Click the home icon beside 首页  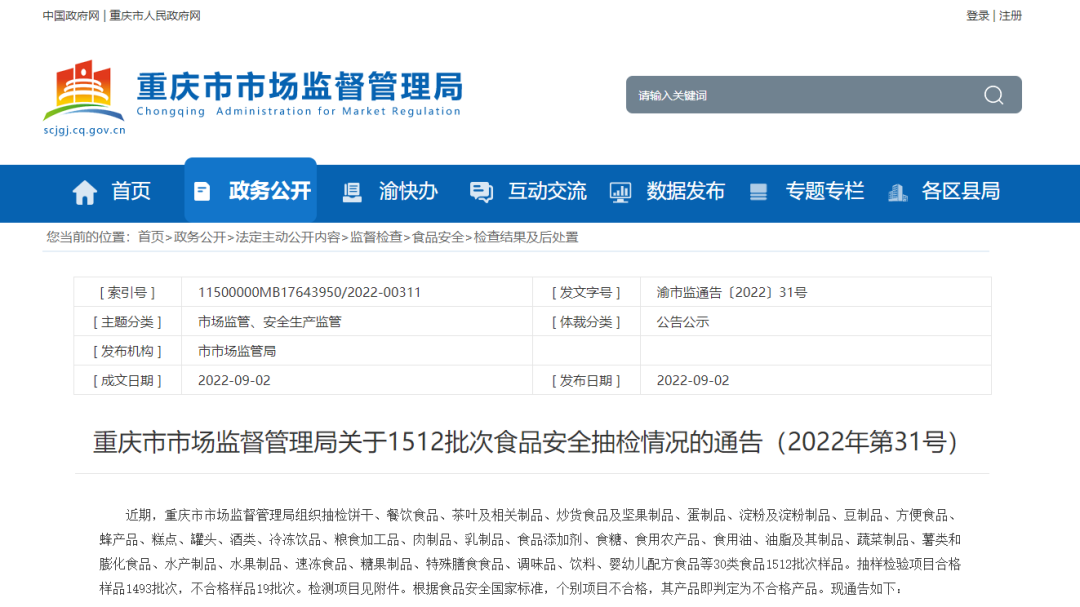(85, 192)
